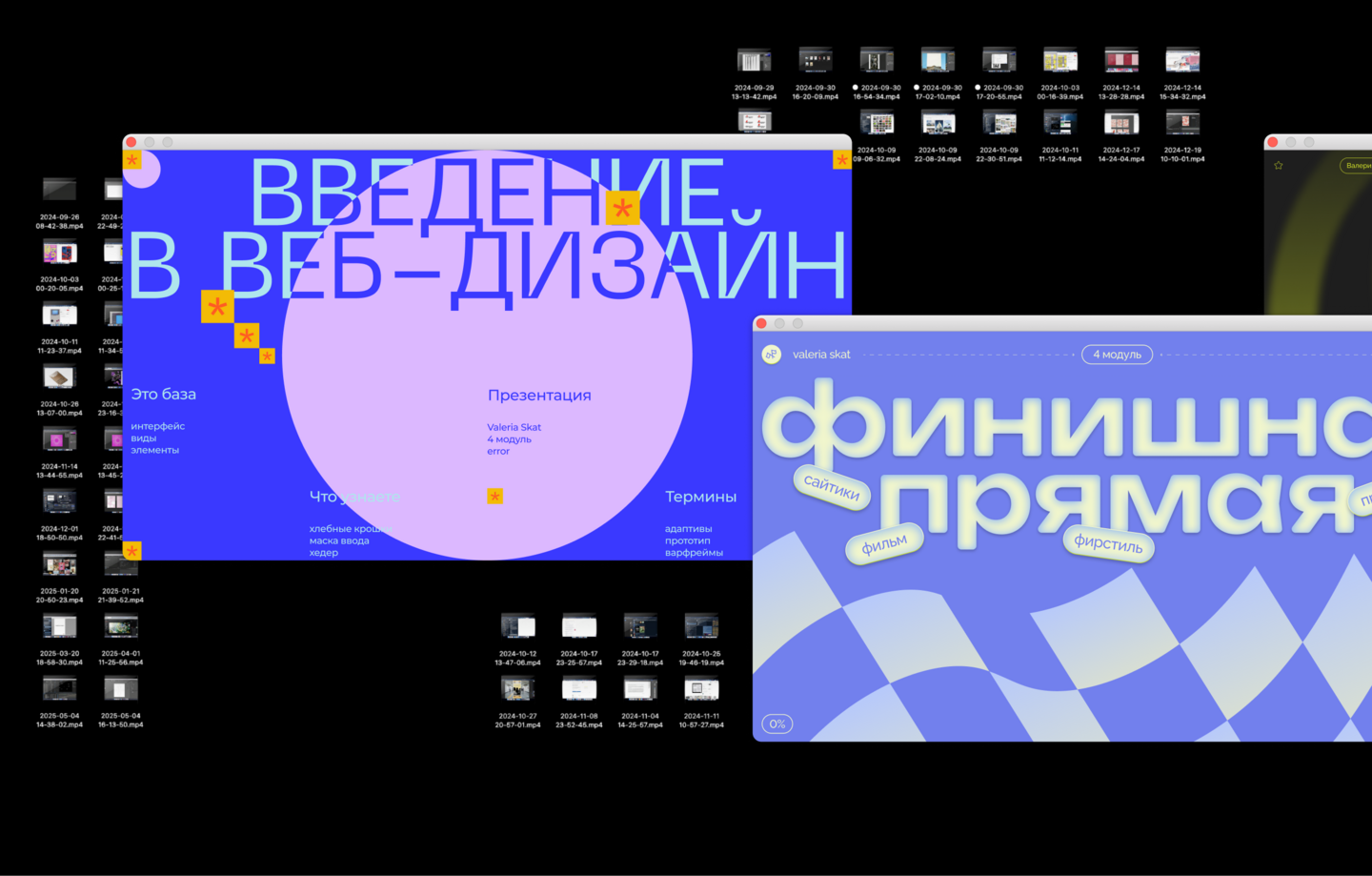Select file 2024-12-17 14-24-04.mp4
1372x876 pixels.
(x=1121, y=136)
